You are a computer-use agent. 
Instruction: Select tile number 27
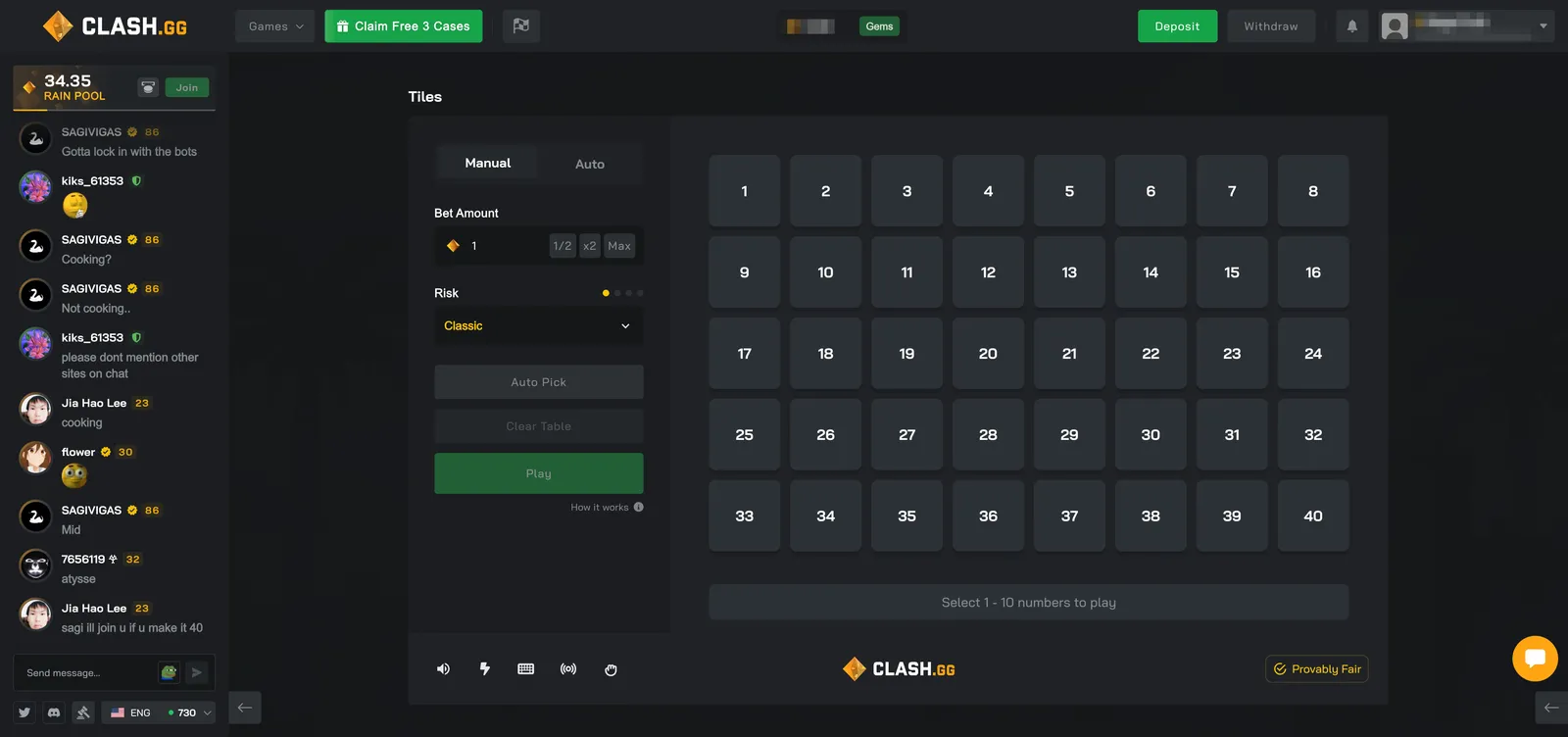tap(907, 435)
